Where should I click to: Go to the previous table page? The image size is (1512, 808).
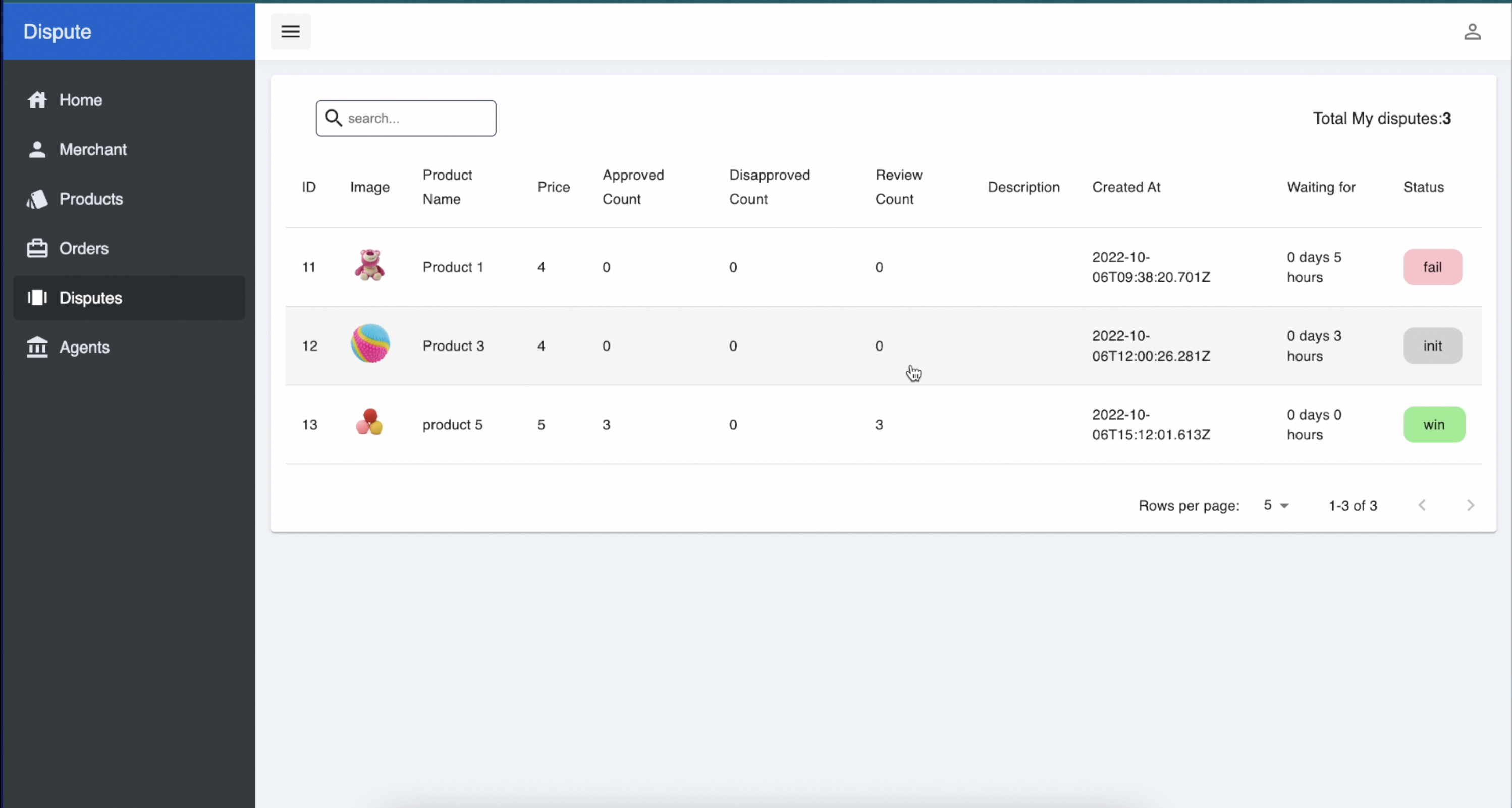[x=1422, y=505]
